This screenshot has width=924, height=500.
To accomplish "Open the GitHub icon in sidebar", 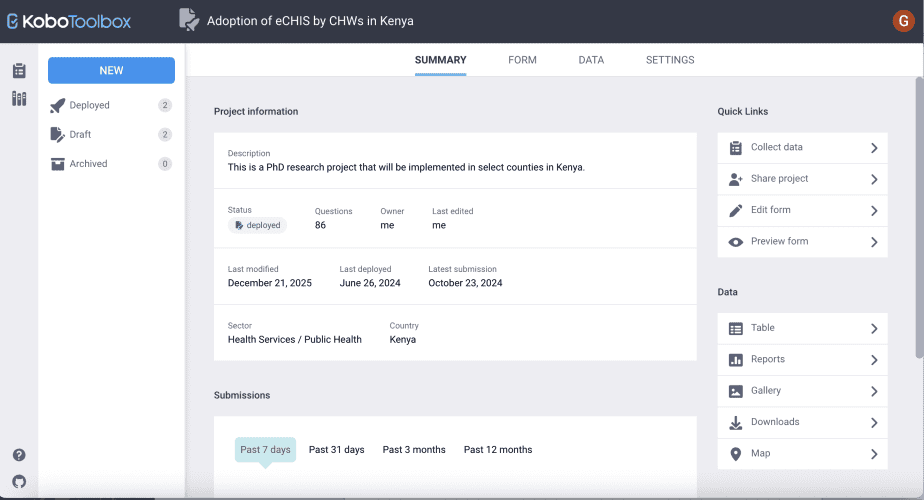I will [19, 481].
